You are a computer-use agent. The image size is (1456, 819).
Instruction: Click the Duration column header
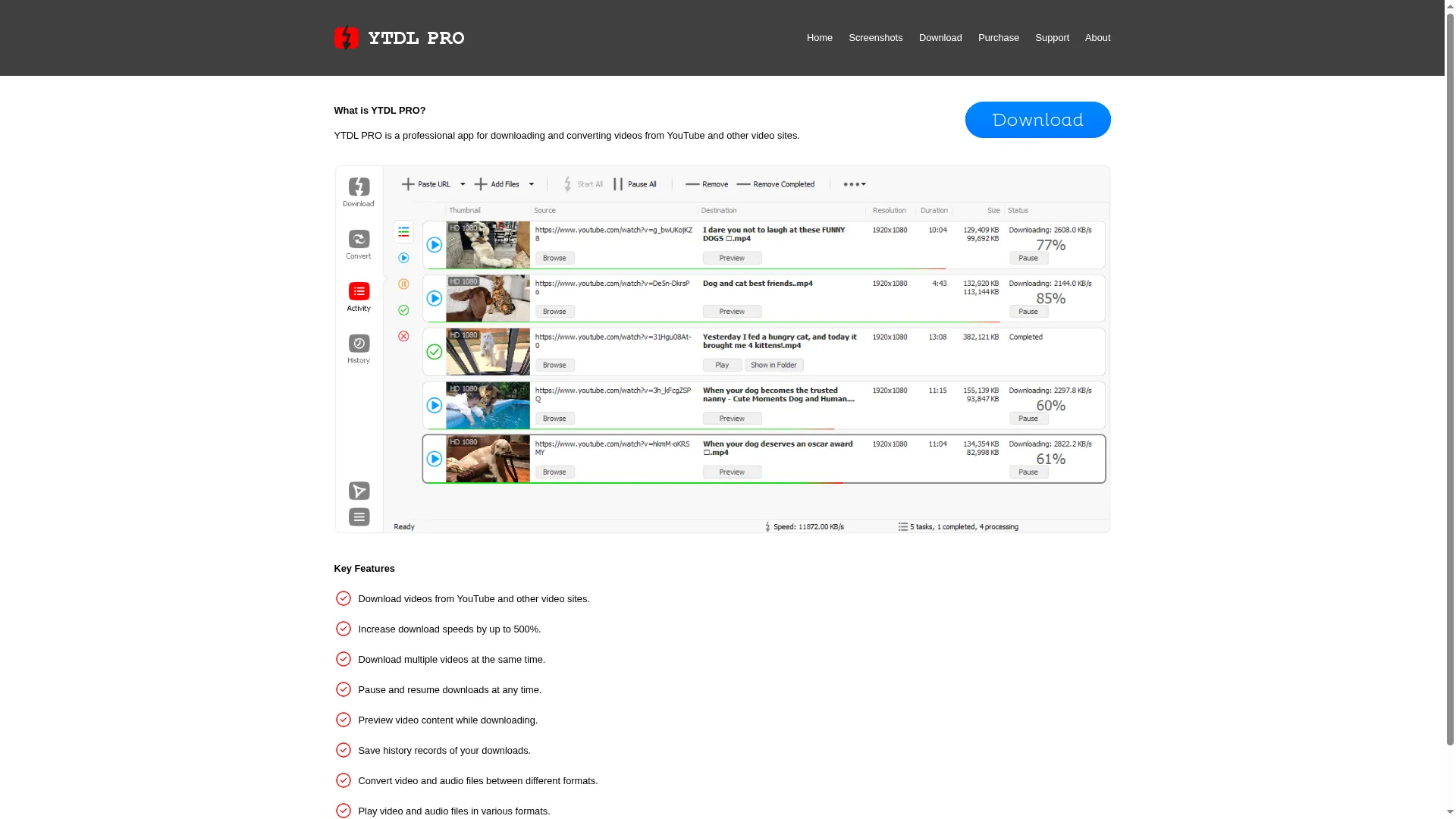pyautogui.click(x=934, y=211)
